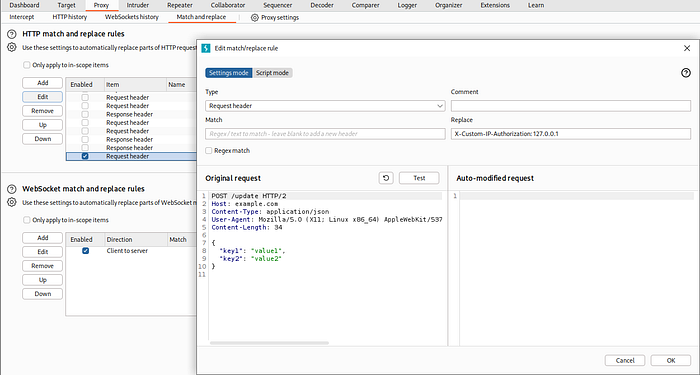Click Remove in HTTP match and replace rules

point(43,111)
